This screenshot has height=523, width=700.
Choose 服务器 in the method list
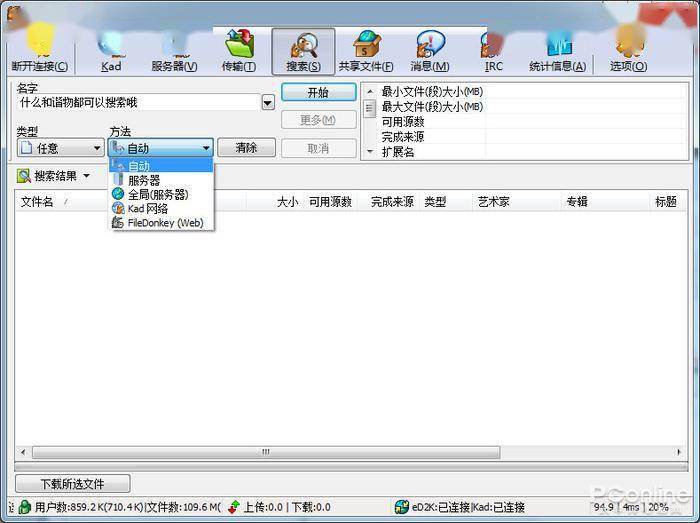pos(161,180)
